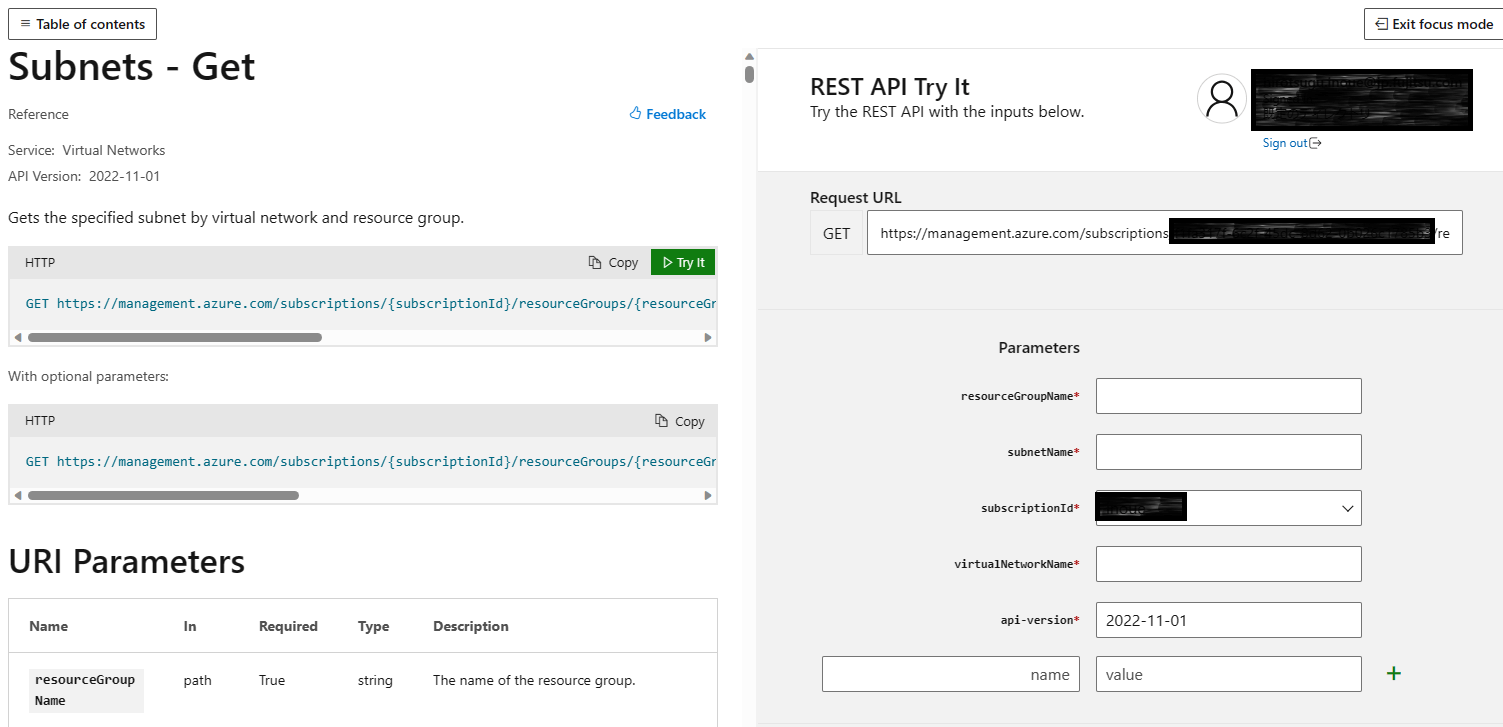Open the Feedback link
This screenshot has width=1503, height=727.
674,113
